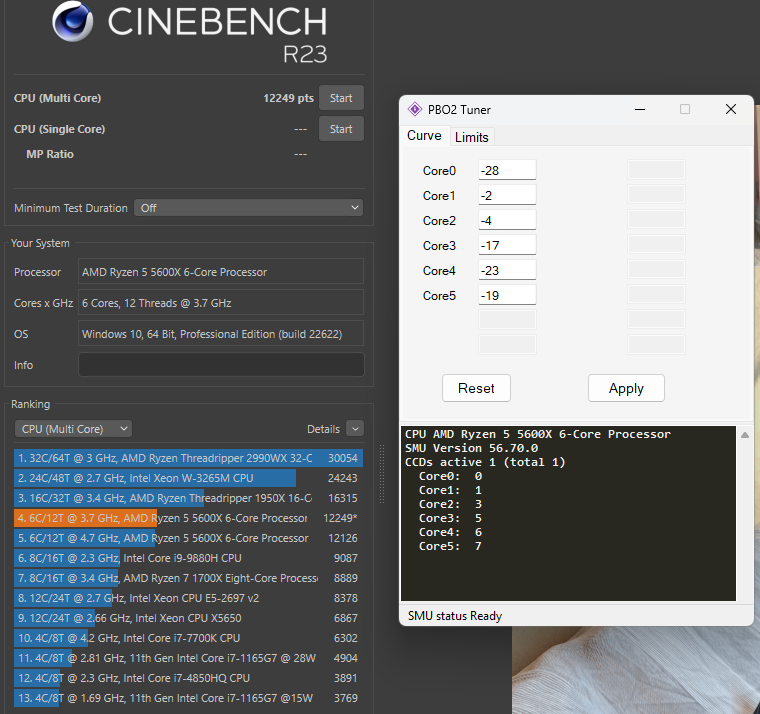Select ranking row 9 Intel Xeon X5650

coord(189,619)
